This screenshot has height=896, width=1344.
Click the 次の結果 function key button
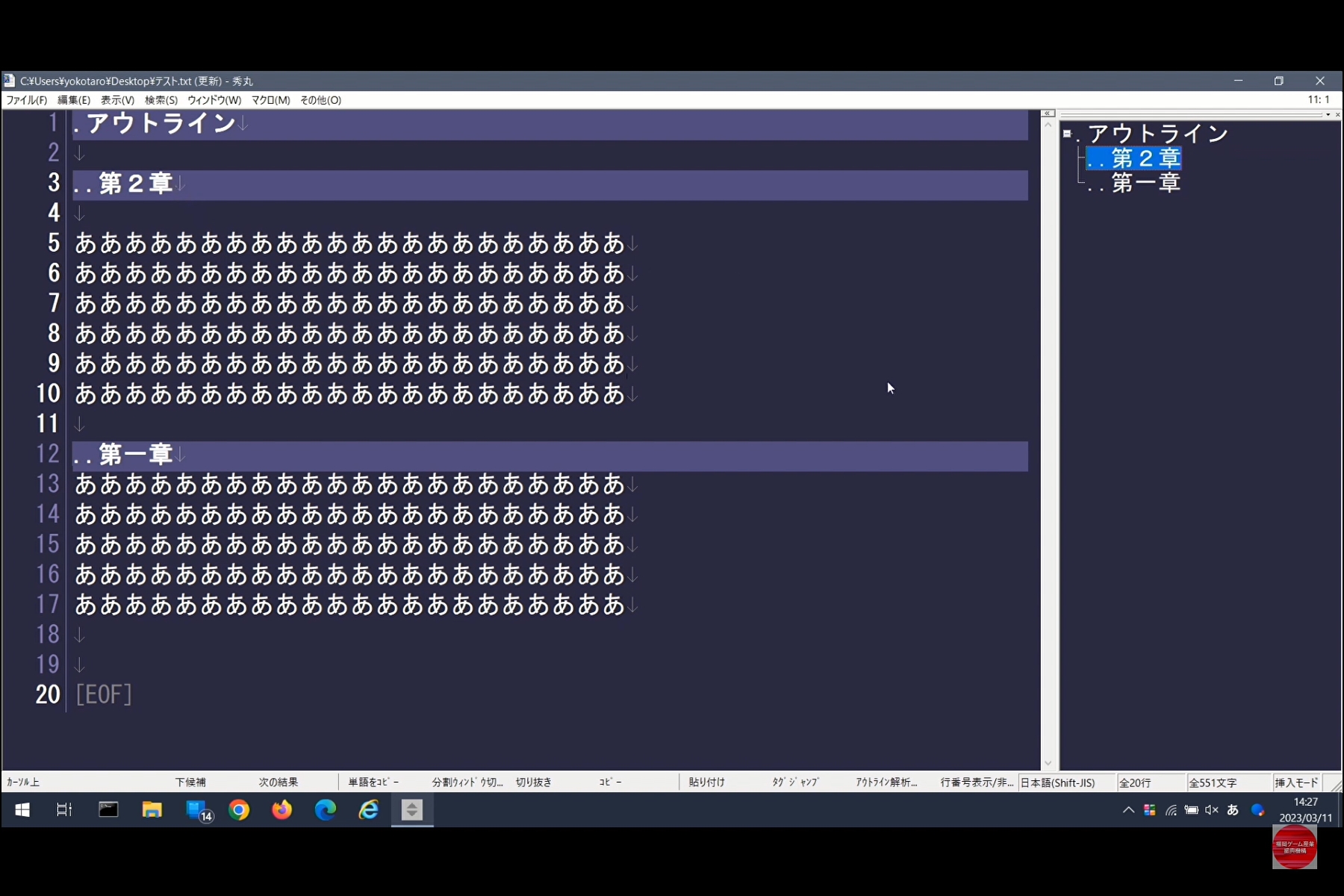click(x=279, y=783)
